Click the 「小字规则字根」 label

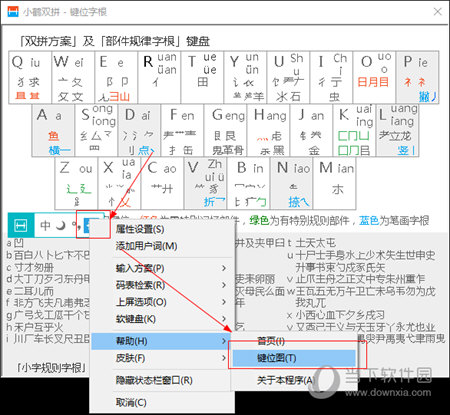point(51,368)
